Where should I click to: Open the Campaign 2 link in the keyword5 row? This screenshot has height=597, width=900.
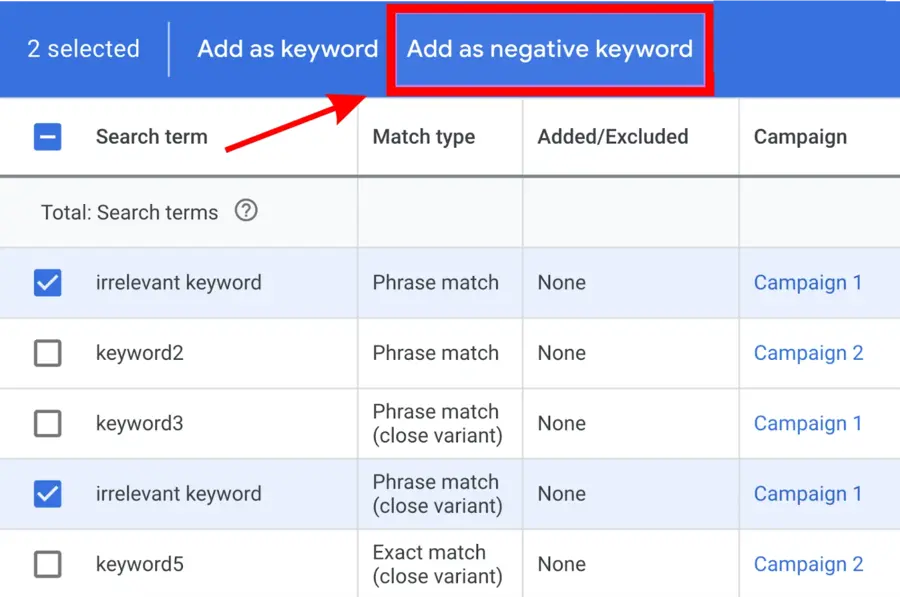pos(808,564)
